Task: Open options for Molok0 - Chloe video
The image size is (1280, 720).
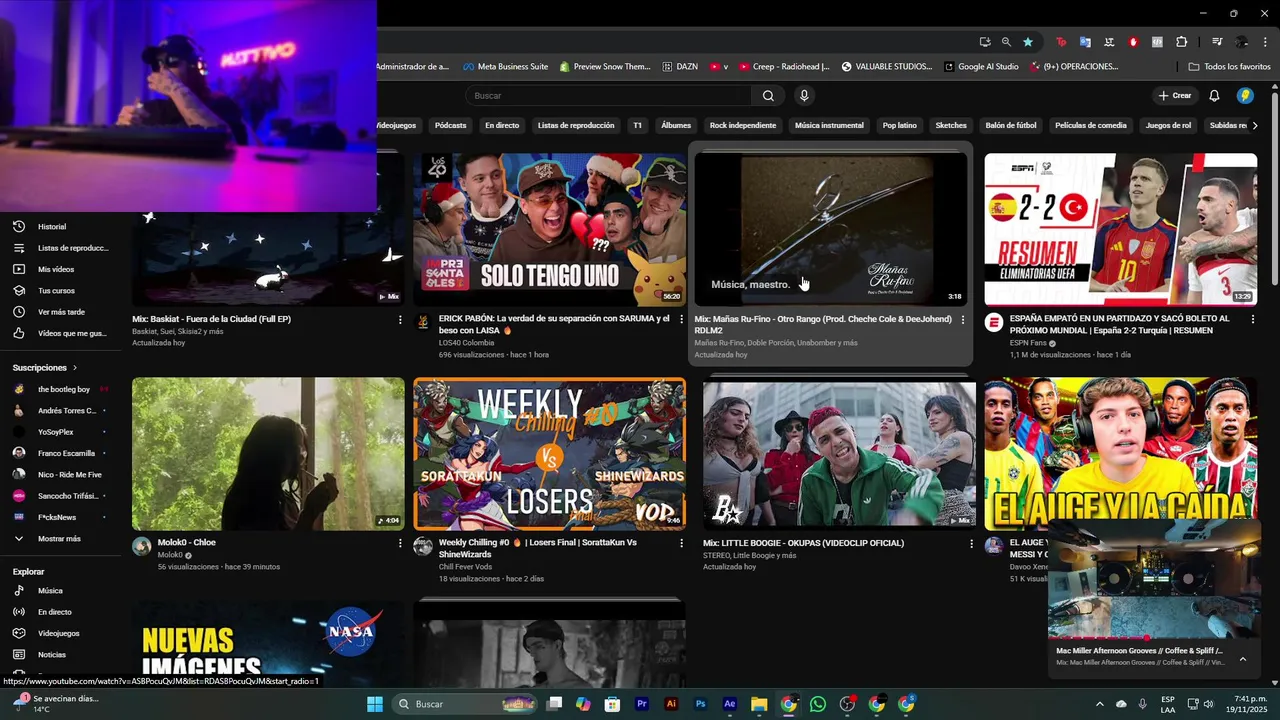Action: click(400, 544)
